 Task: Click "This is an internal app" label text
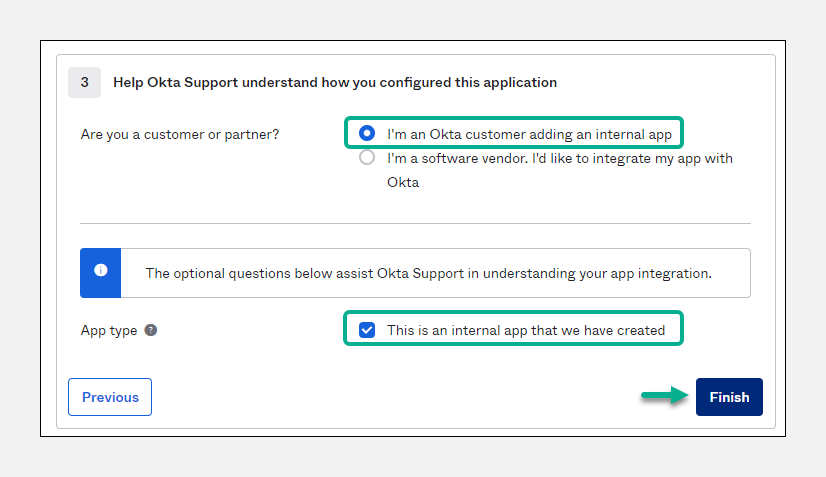tap(525, 329)
